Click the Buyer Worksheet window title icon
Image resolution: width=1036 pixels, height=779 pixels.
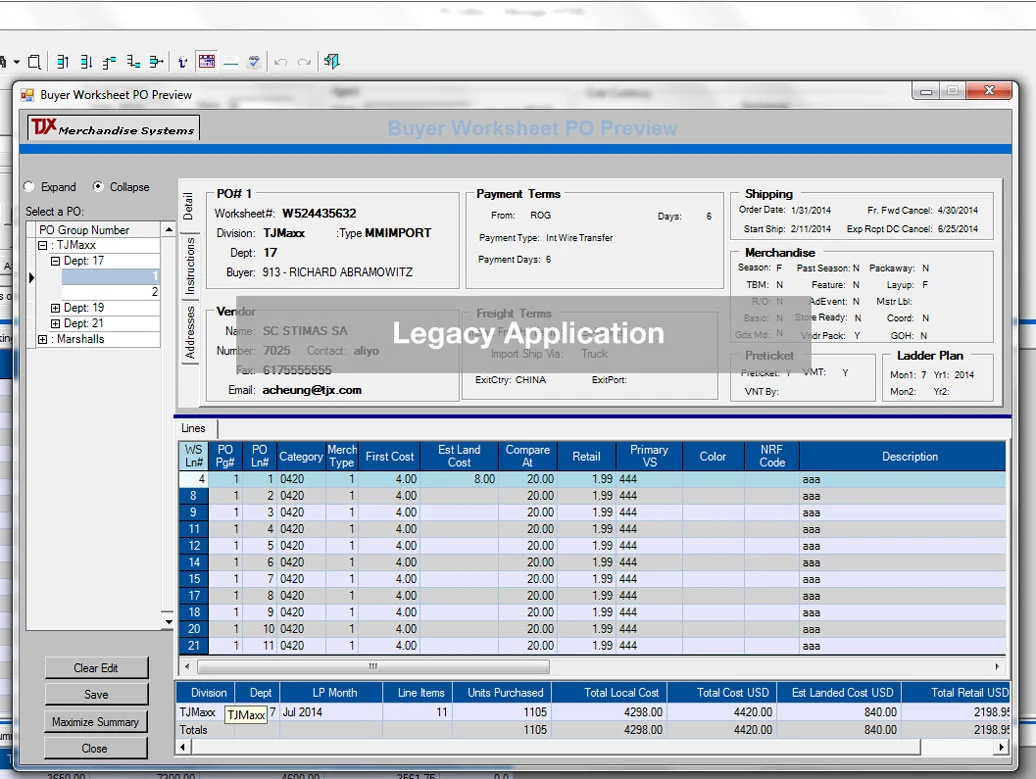(28, 95)
